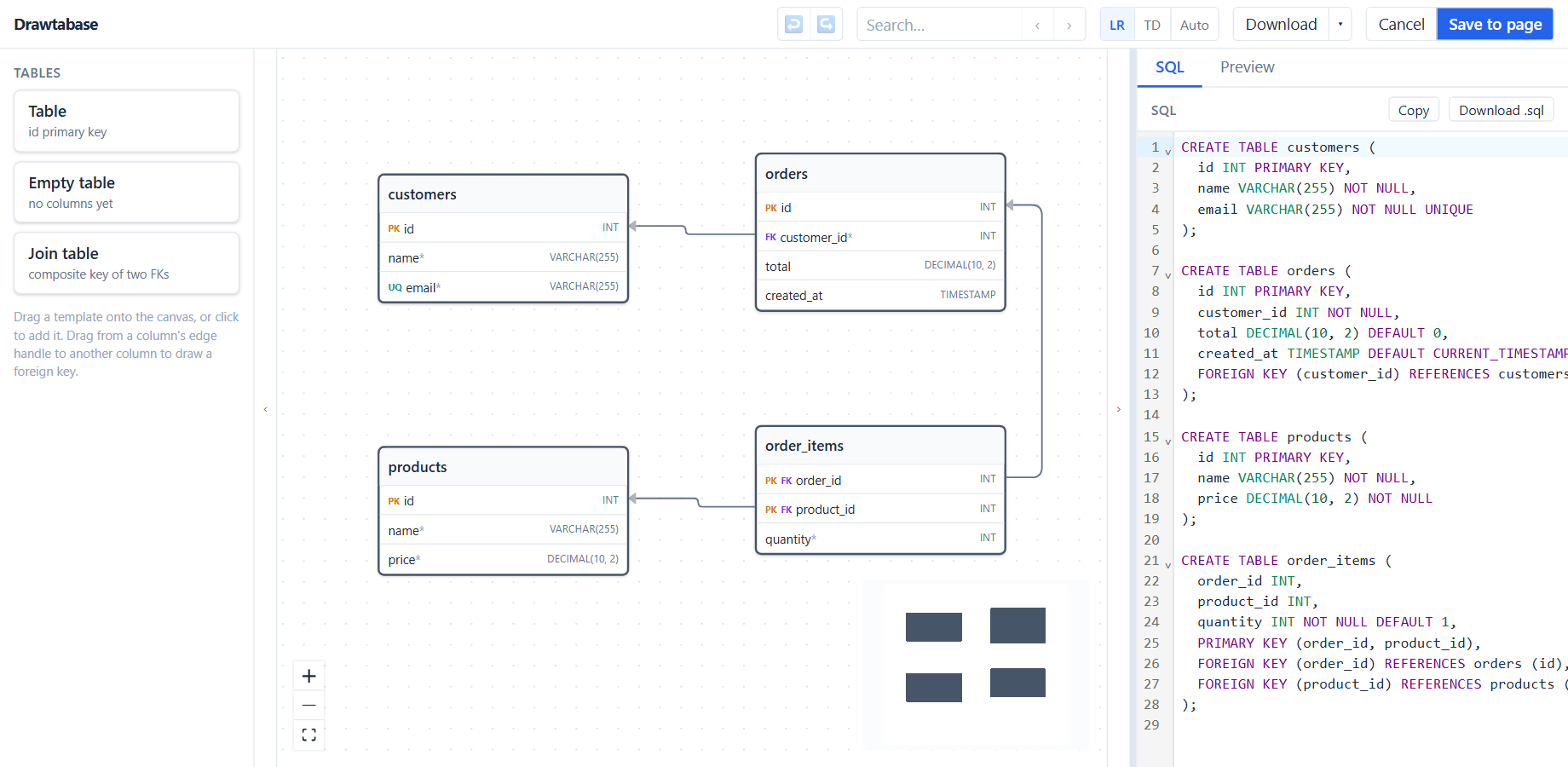Copy the SQL code
1568x767 pixels.
pos(1414,111)
